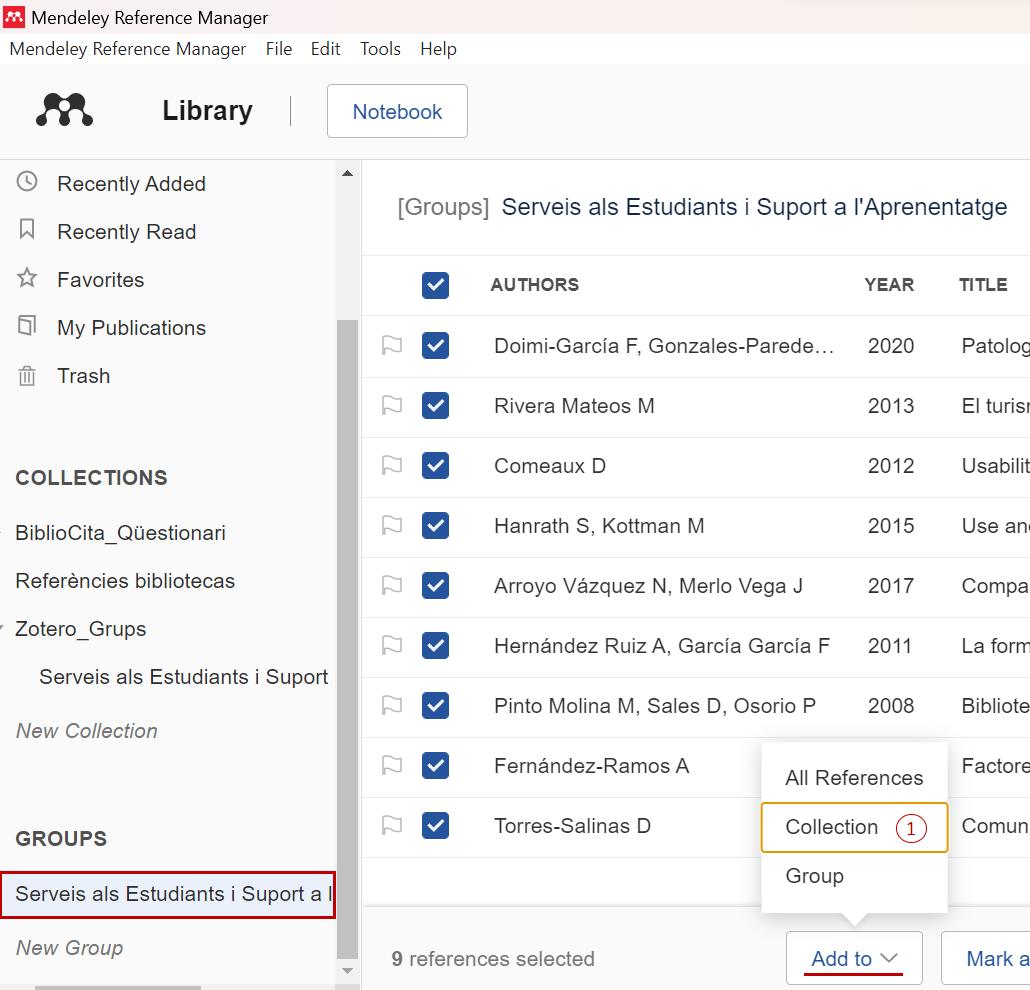
Task: Click the Recently Read bookmark icon
Action: pos(27,230)
